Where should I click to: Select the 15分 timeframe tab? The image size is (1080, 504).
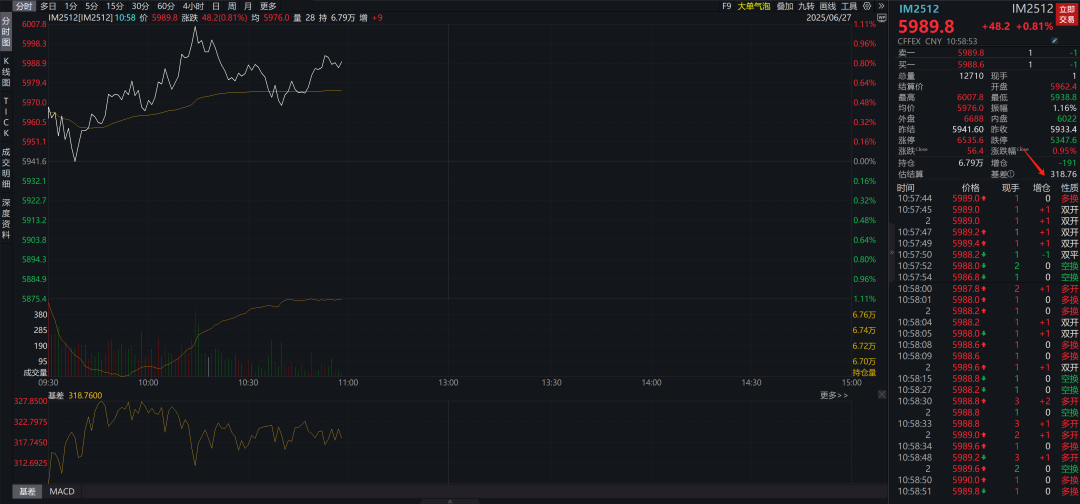tap(114, 6)
